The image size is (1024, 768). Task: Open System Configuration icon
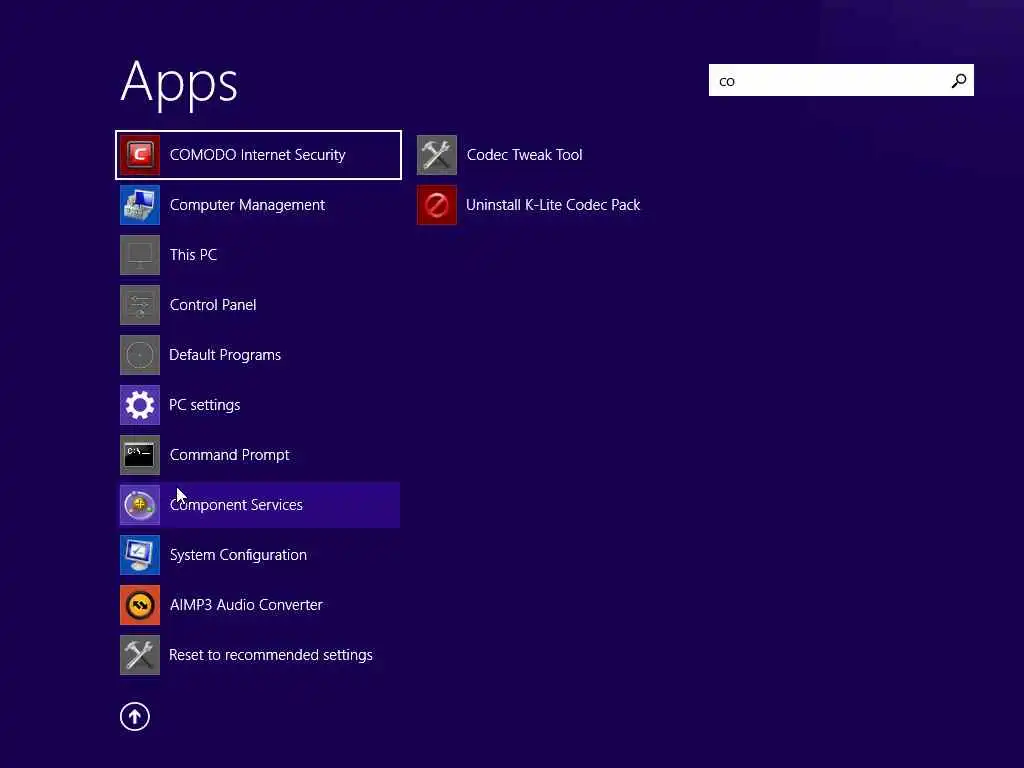coord(140,555)
